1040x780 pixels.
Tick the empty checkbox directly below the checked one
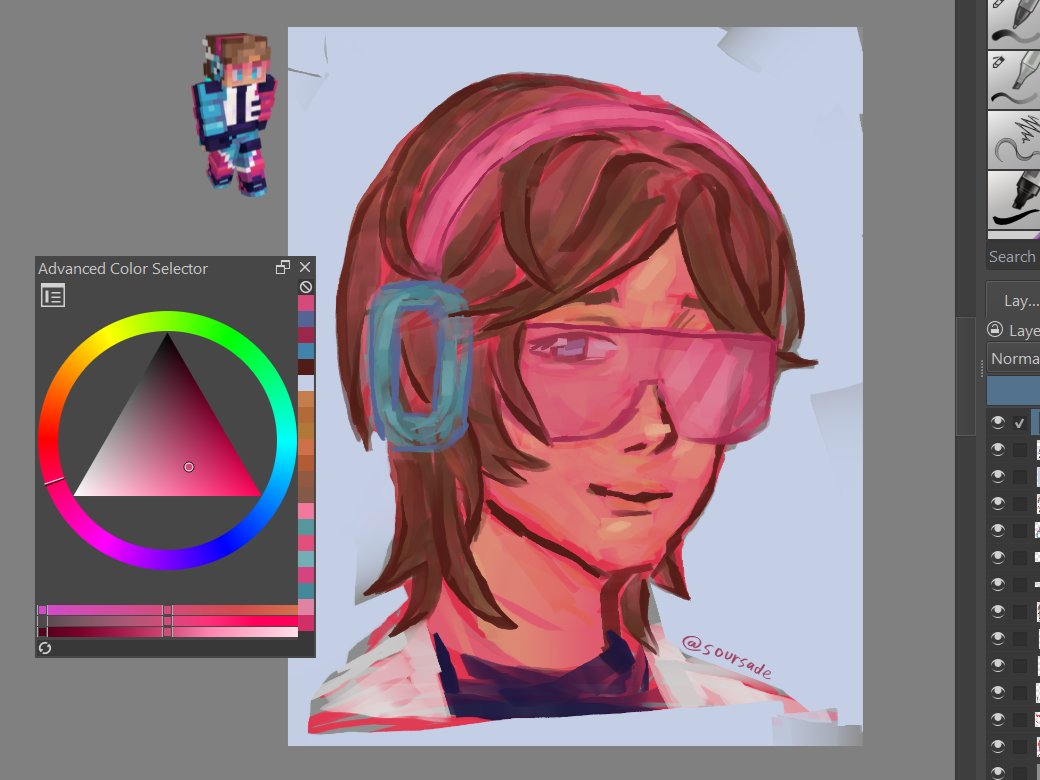[1019, 450]
